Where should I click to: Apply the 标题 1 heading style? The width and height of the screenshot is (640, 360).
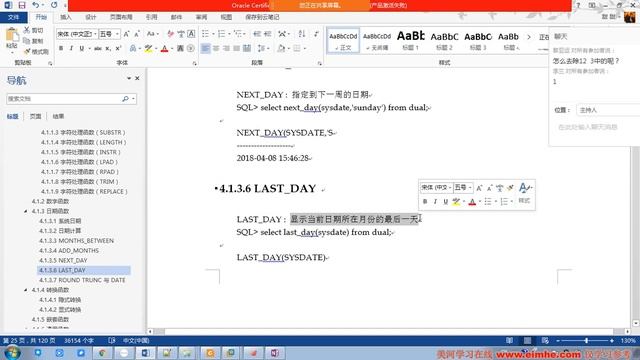411,40
